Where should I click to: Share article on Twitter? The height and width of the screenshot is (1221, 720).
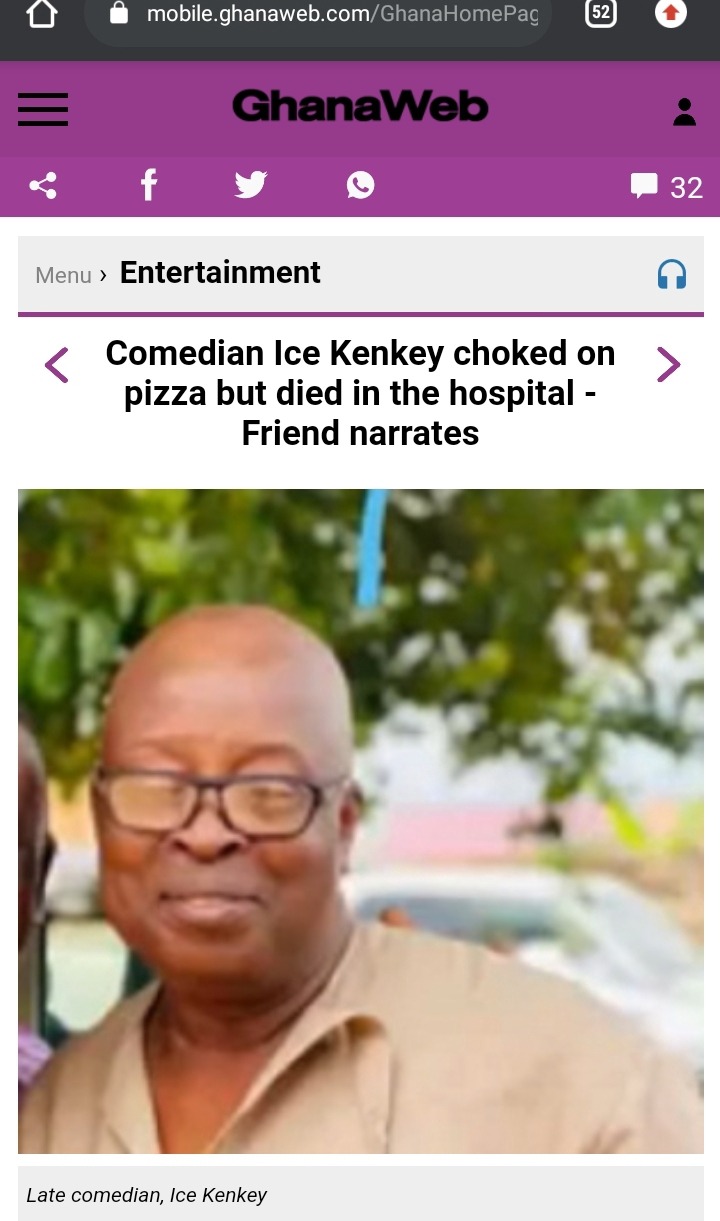251,185
